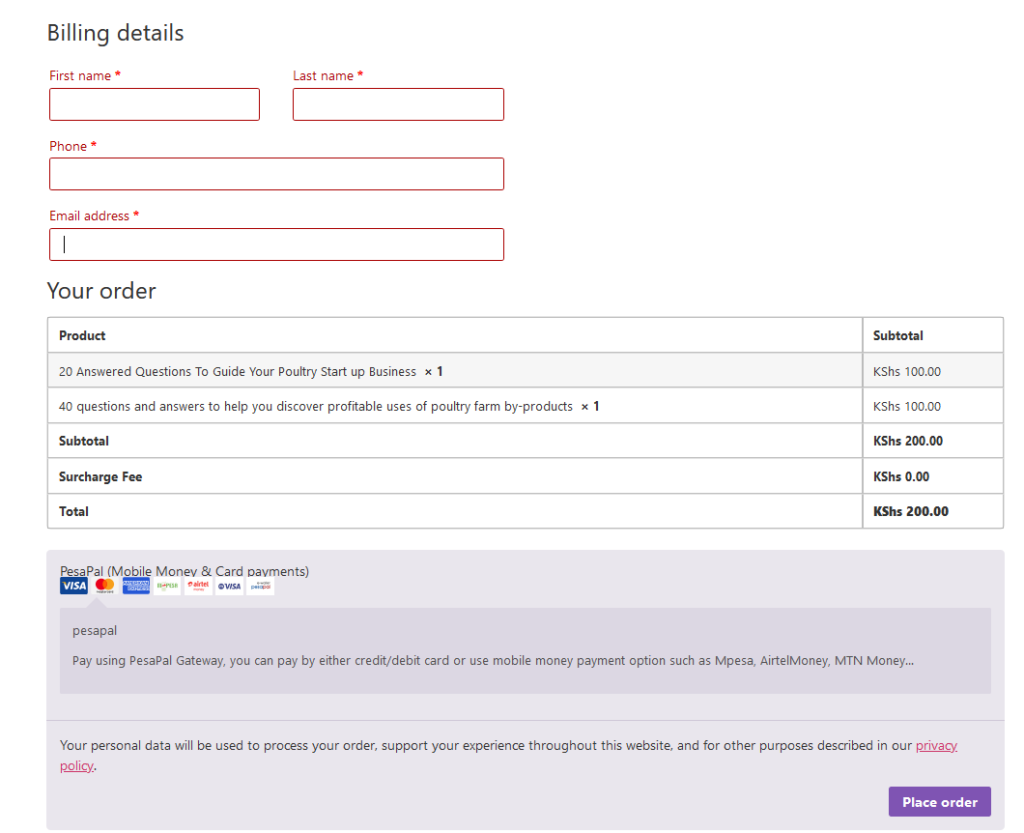The width and height of the screenshot is (1024, 833).
Task: Select the American Express payment icon
Action: click(x=135, y=585)
